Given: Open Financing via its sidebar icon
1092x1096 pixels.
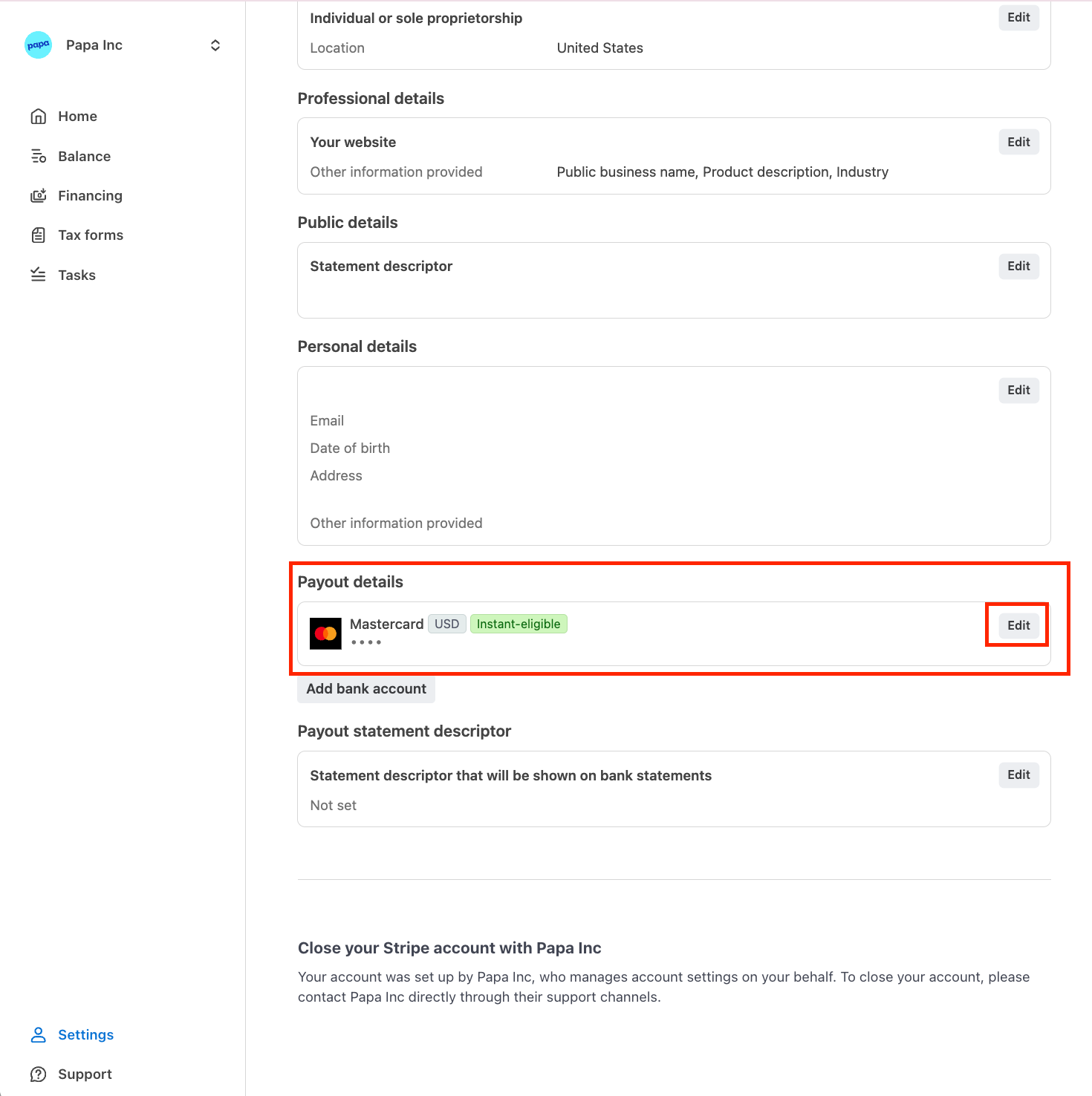Looking at the screenshot, I should tap(39, 195).
